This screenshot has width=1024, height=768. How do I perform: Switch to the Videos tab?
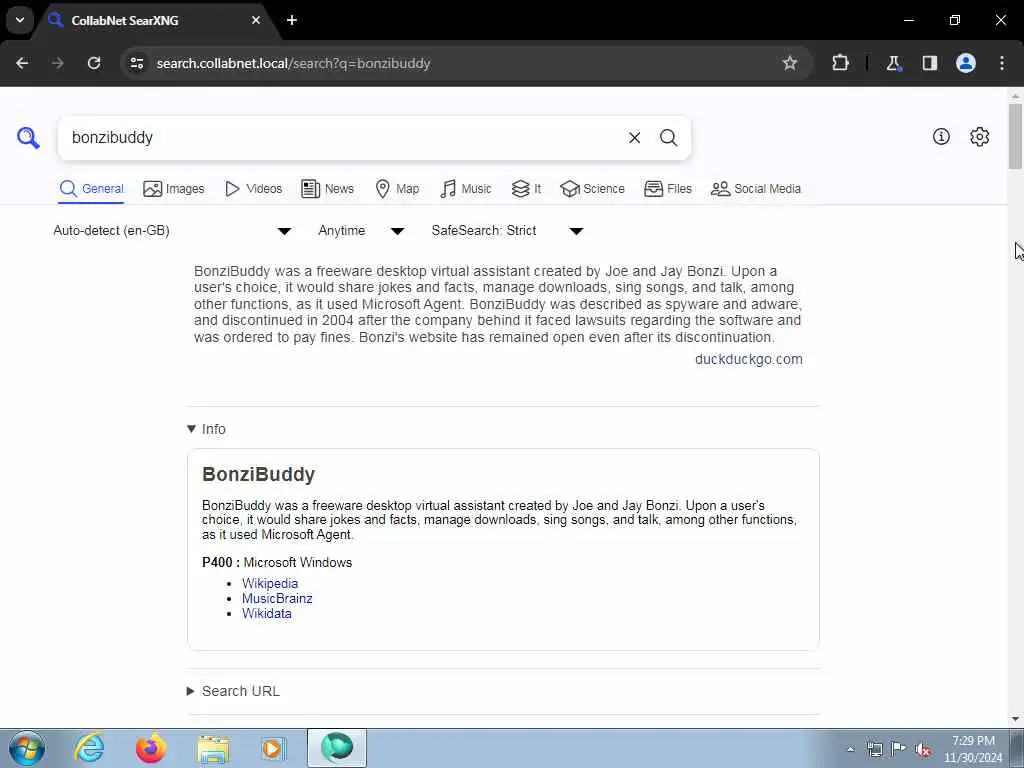[253, 189]
